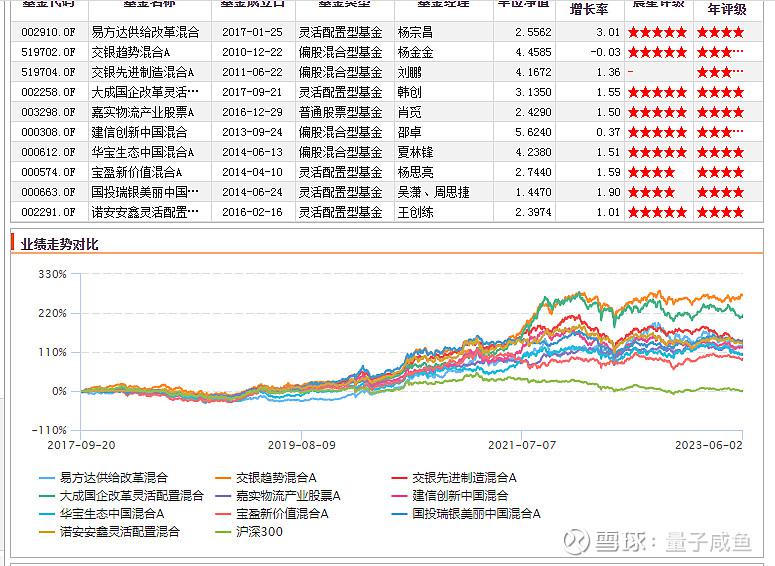Viewport: 775px width, 566px height.
Task: Toggle 易方达供给改革混合 legend series
Action: coord(104,478)
